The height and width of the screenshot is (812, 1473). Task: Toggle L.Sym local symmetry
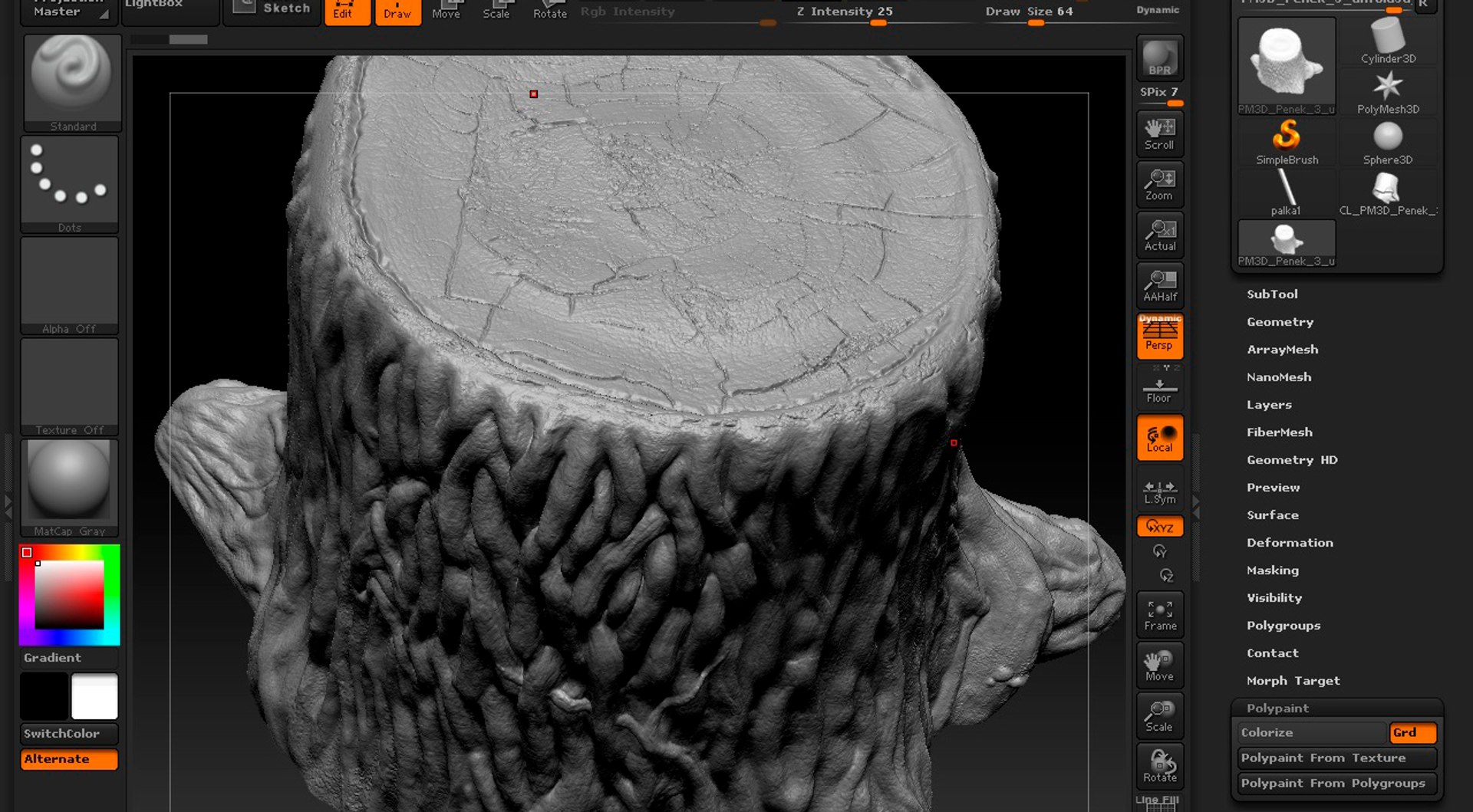[1159, 490]
